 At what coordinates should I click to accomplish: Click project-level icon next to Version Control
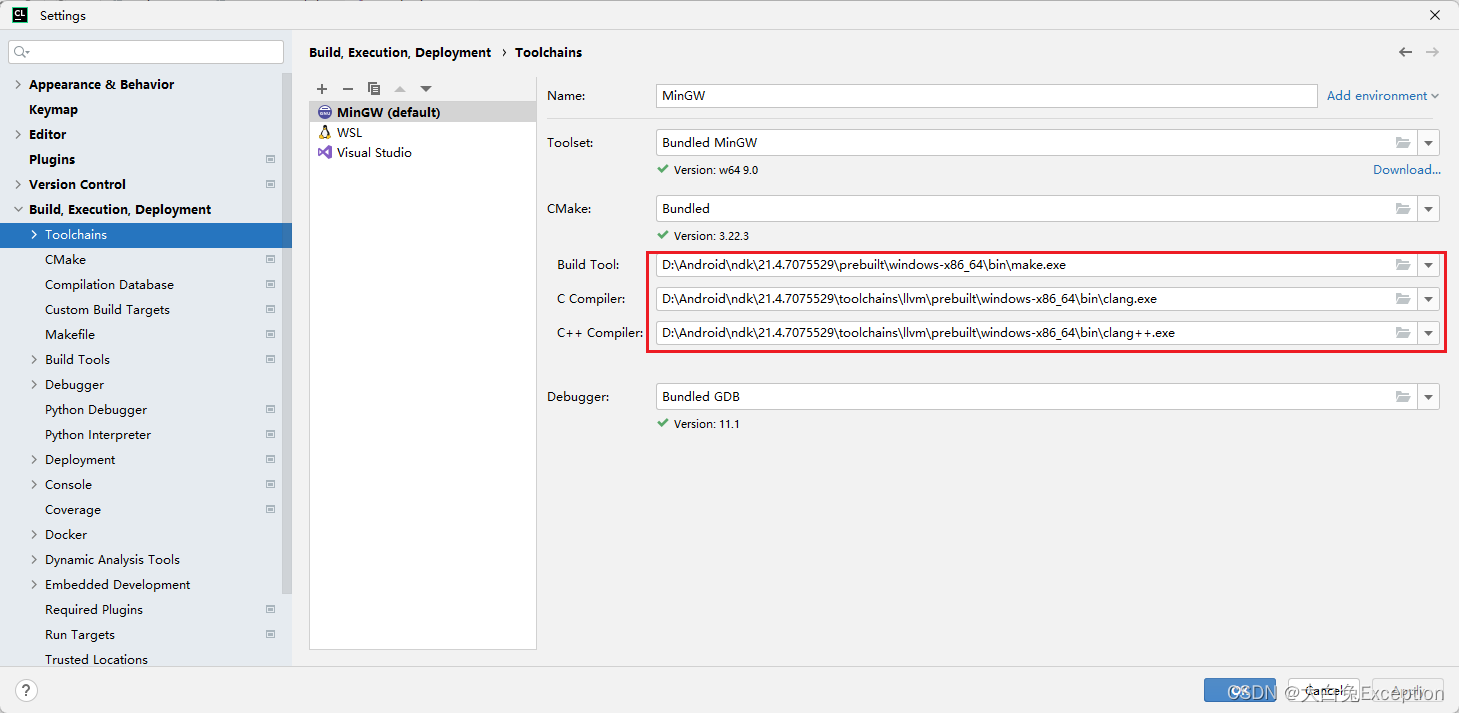point(270,184)
